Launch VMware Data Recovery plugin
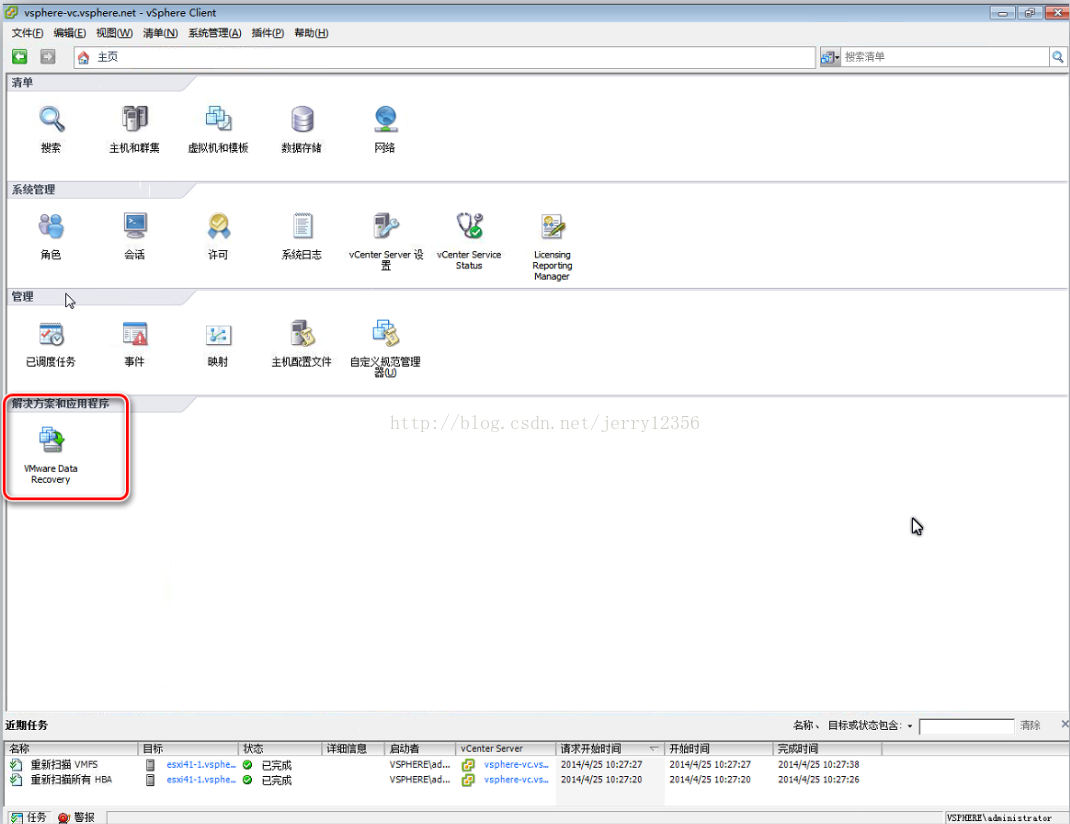The width and height of the screenshot is (1070, 824). tap(51, 441)
